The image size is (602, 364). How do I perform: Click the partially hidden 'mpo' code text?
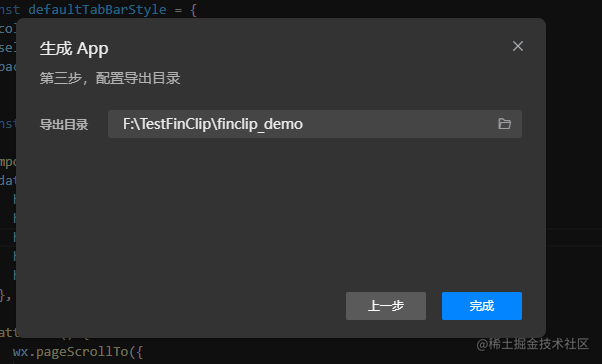(8, 163)
